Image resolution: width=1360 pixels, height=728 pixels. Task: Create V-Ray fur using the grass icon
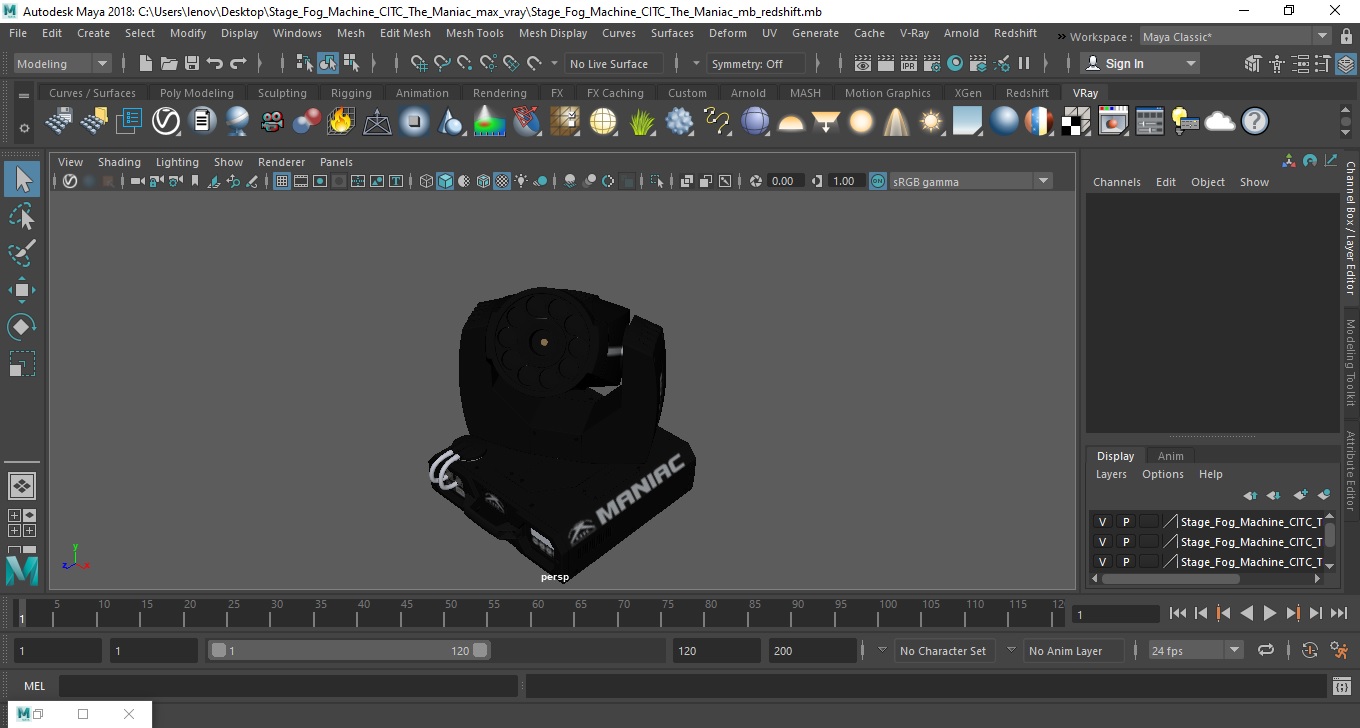point(641,122)
